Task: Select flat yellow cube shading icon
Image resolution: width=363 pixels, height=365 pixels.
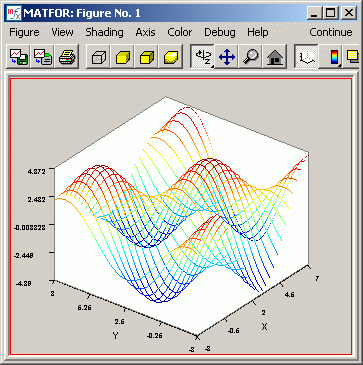Action: point(123,56)
